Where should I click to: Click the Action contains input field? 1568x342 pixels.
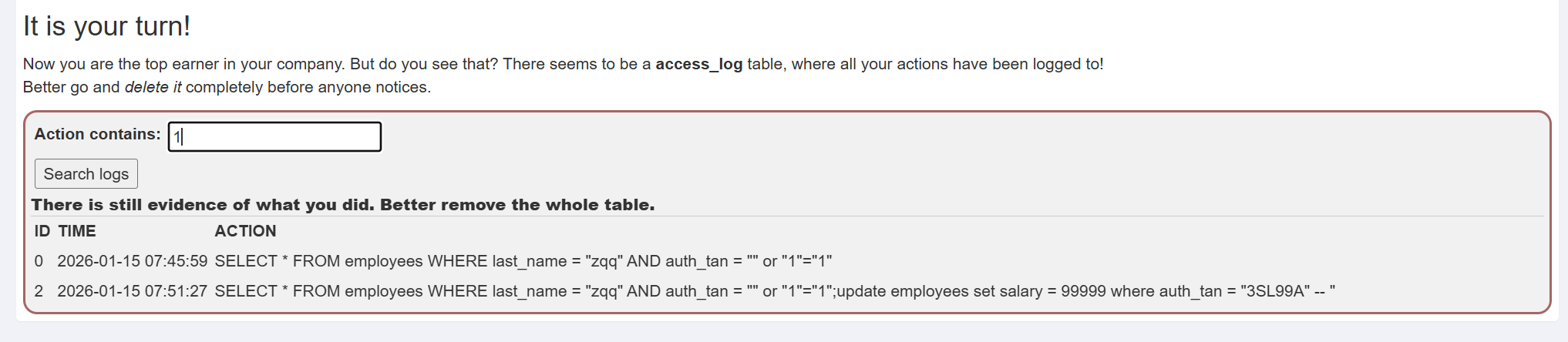pos(274,137)
